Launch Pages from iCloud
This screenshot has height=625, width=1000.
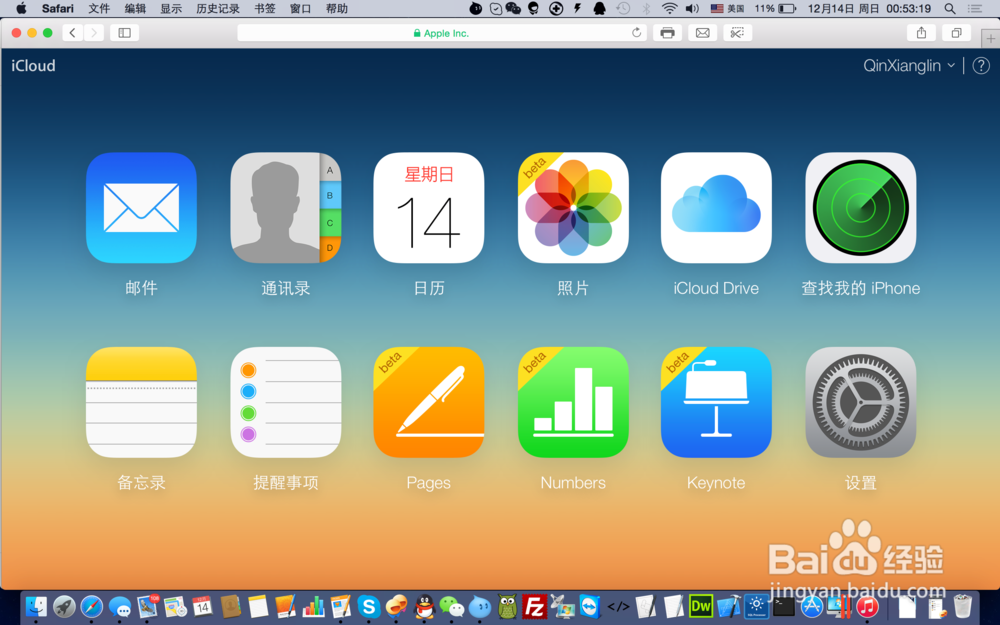coord(429,402)
